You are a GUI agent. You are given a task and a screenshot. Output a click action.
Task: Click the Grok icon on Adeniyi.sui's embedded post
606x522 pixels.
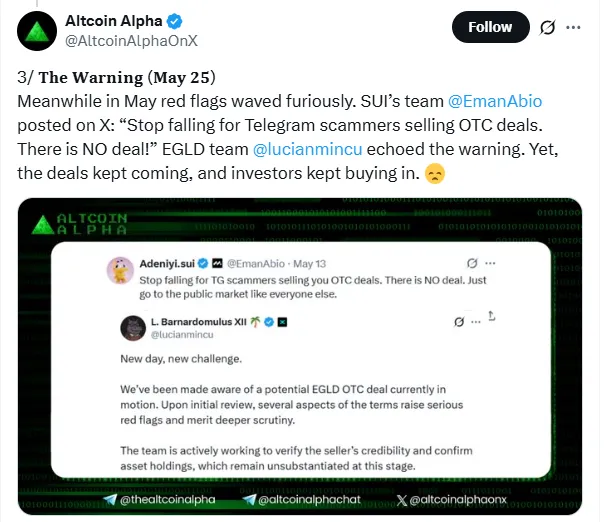coord(472,263)
